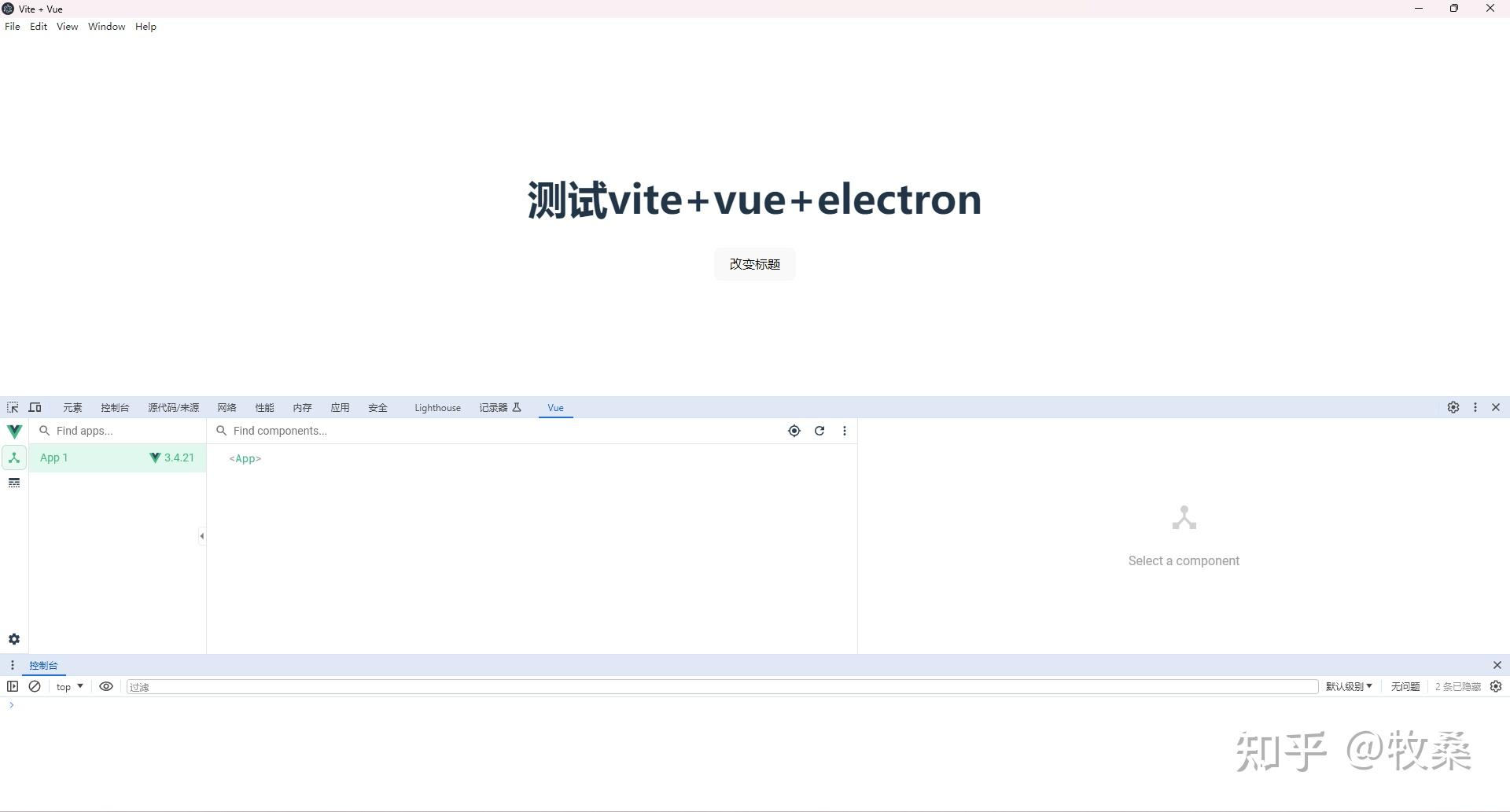Open console settings gear on the right
This screenshot has height=812, width=1510.
coord(1494,686)
